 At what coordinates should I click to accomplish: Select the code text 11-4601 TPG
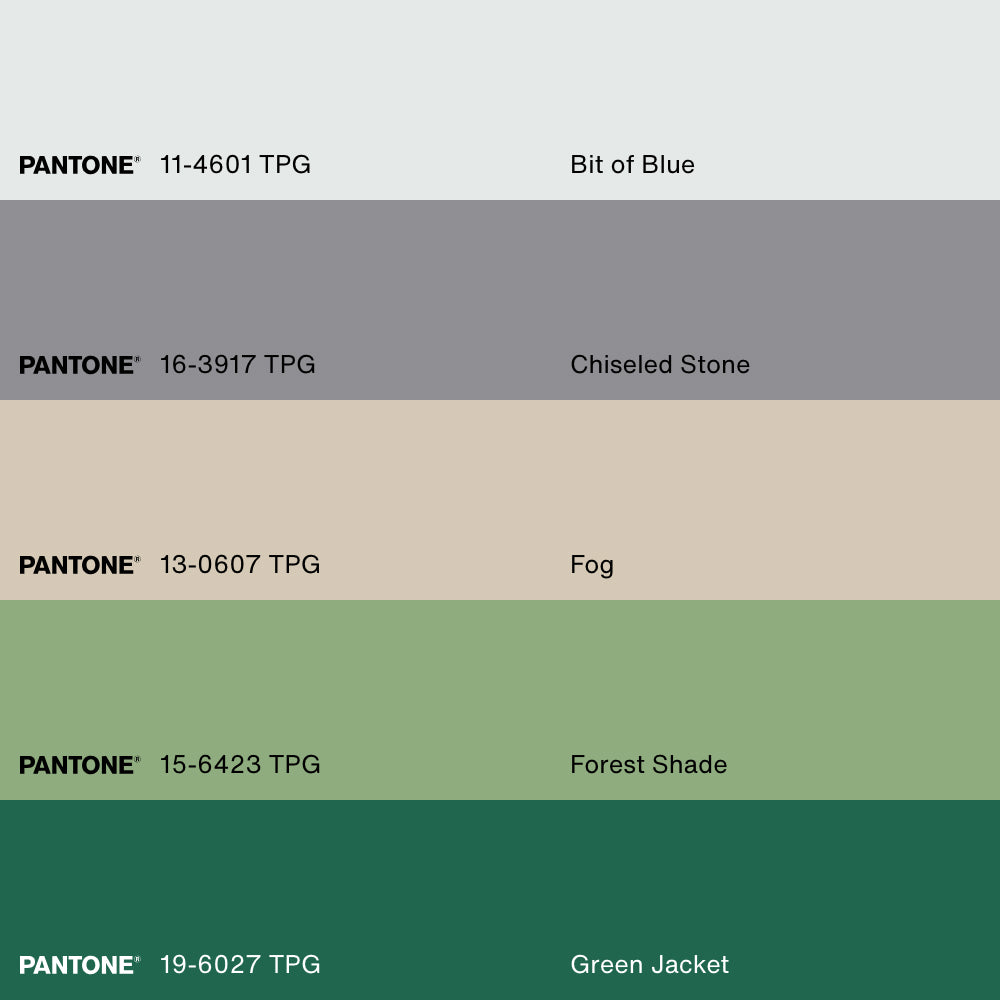235,165
